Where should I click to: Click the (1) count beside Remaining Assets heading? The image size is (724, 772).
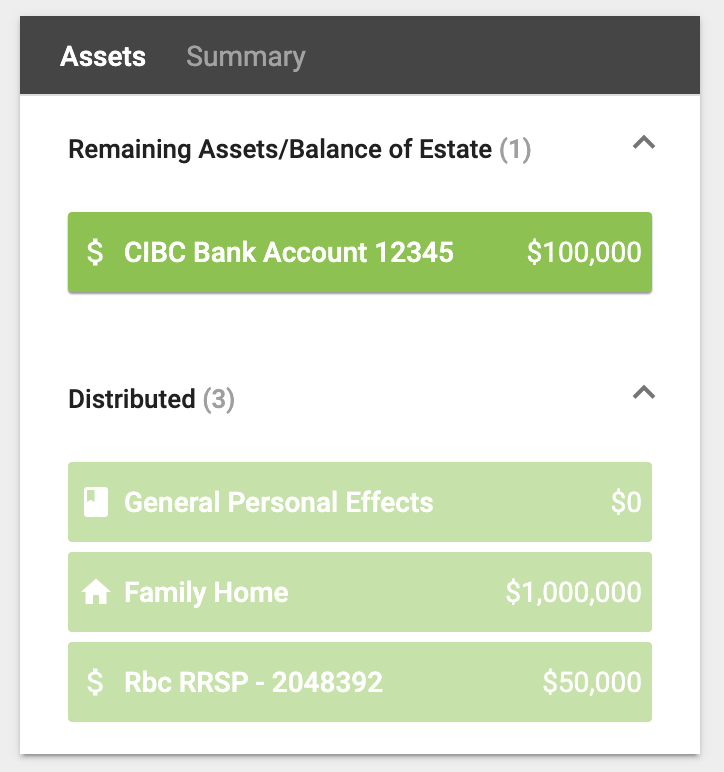[x=515, y=150]
